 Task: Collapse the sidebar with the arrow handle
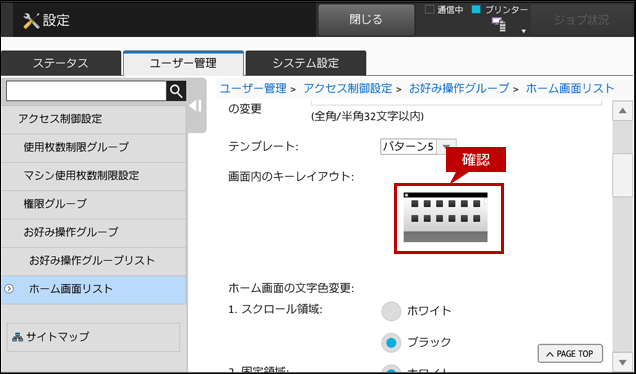(x=196, y=106)
